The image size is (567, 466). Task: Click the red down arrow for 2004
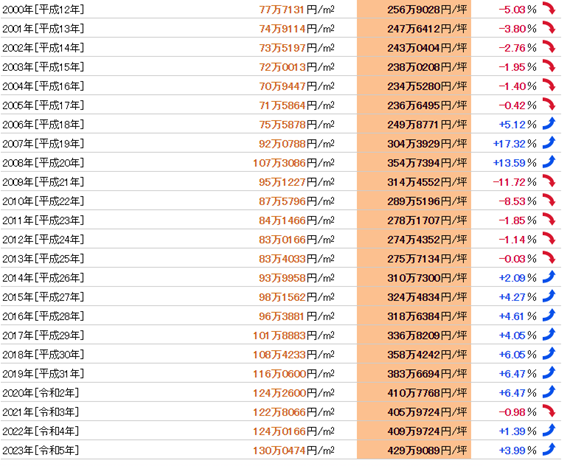click(x=549, y=85)
